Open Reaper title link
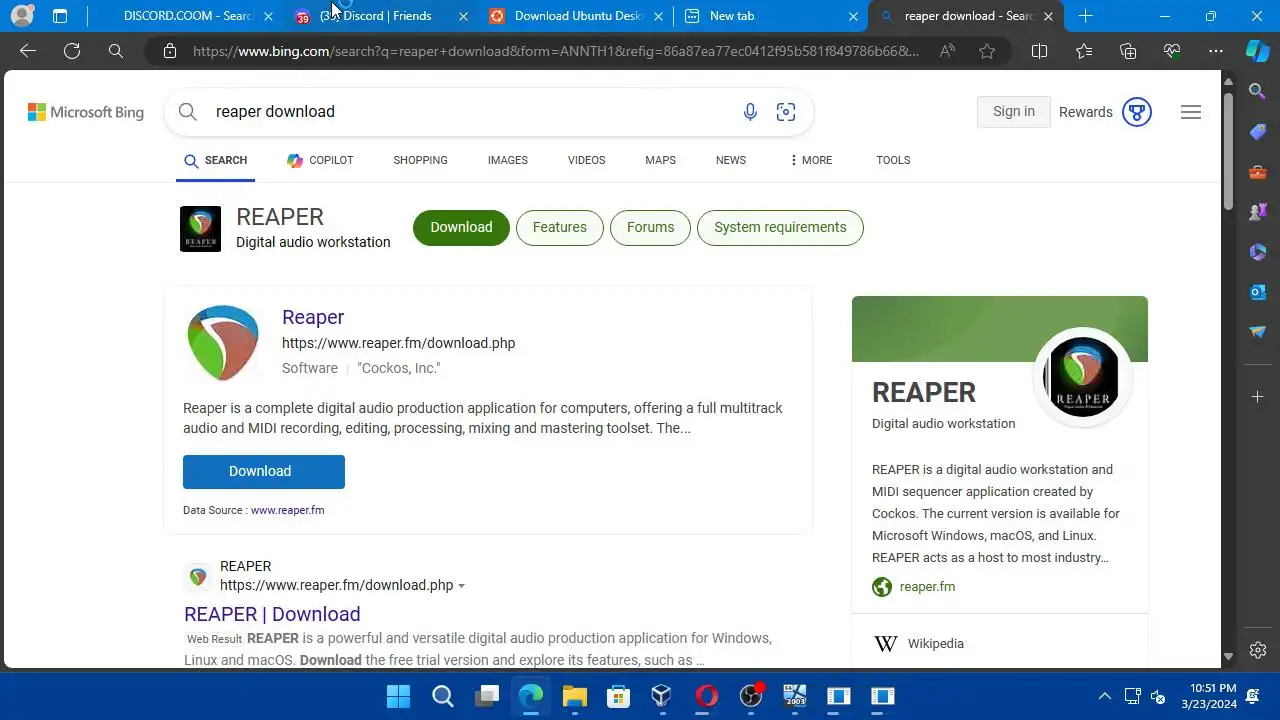 [313, 317]
